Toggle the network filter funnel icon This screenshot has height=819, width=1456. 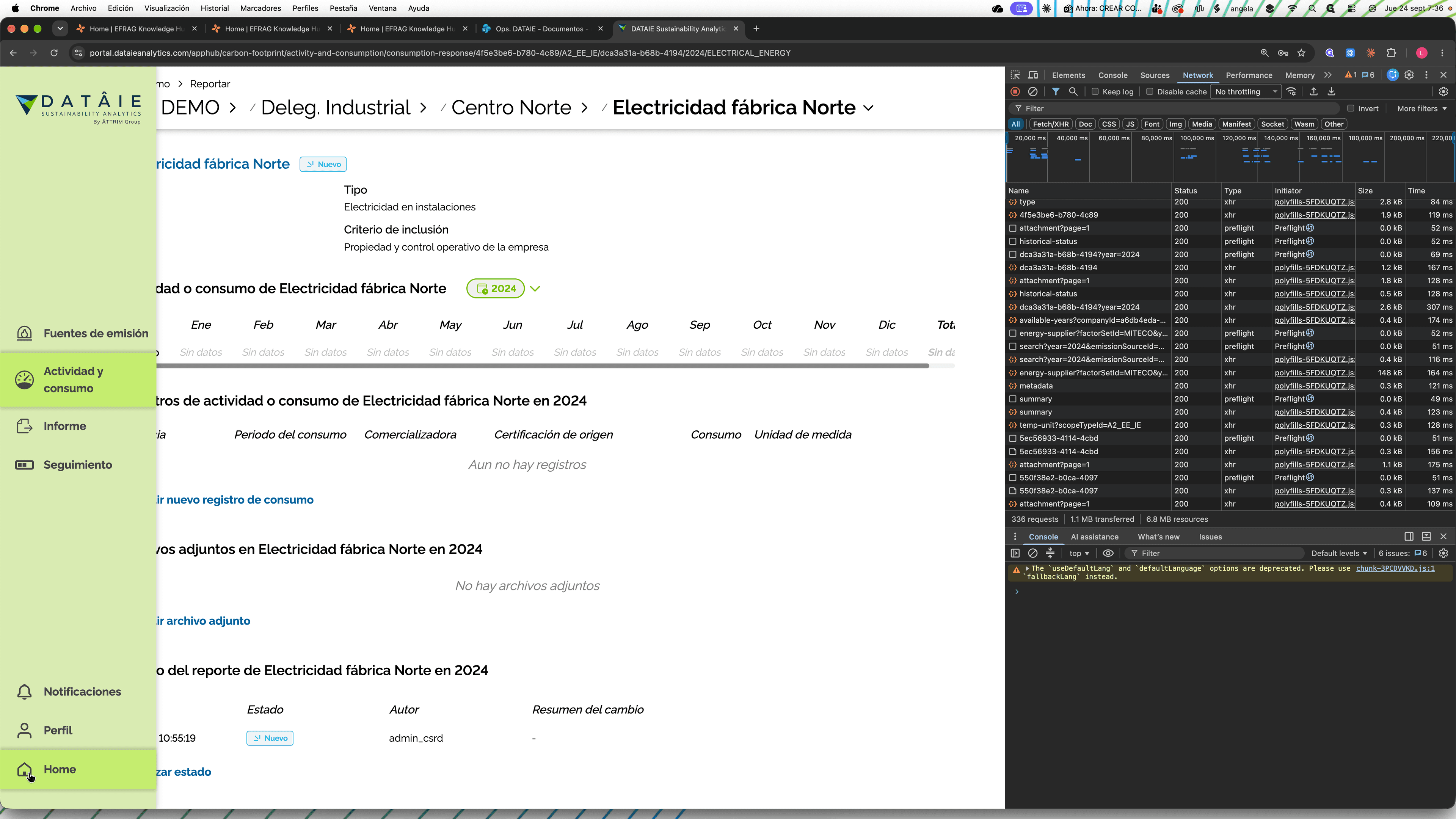click(1055, 91)
